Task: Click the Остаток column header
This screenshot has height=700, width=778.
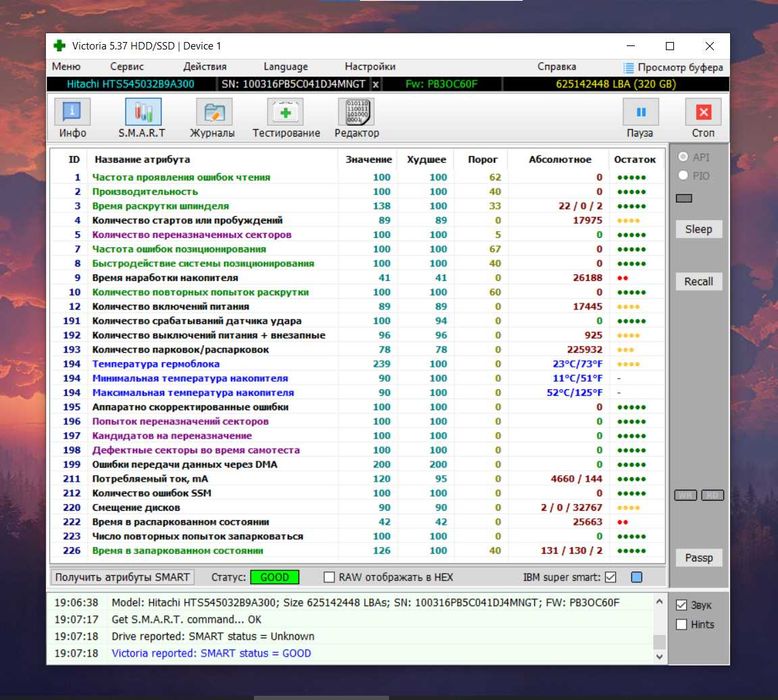Action: (635, 159)
